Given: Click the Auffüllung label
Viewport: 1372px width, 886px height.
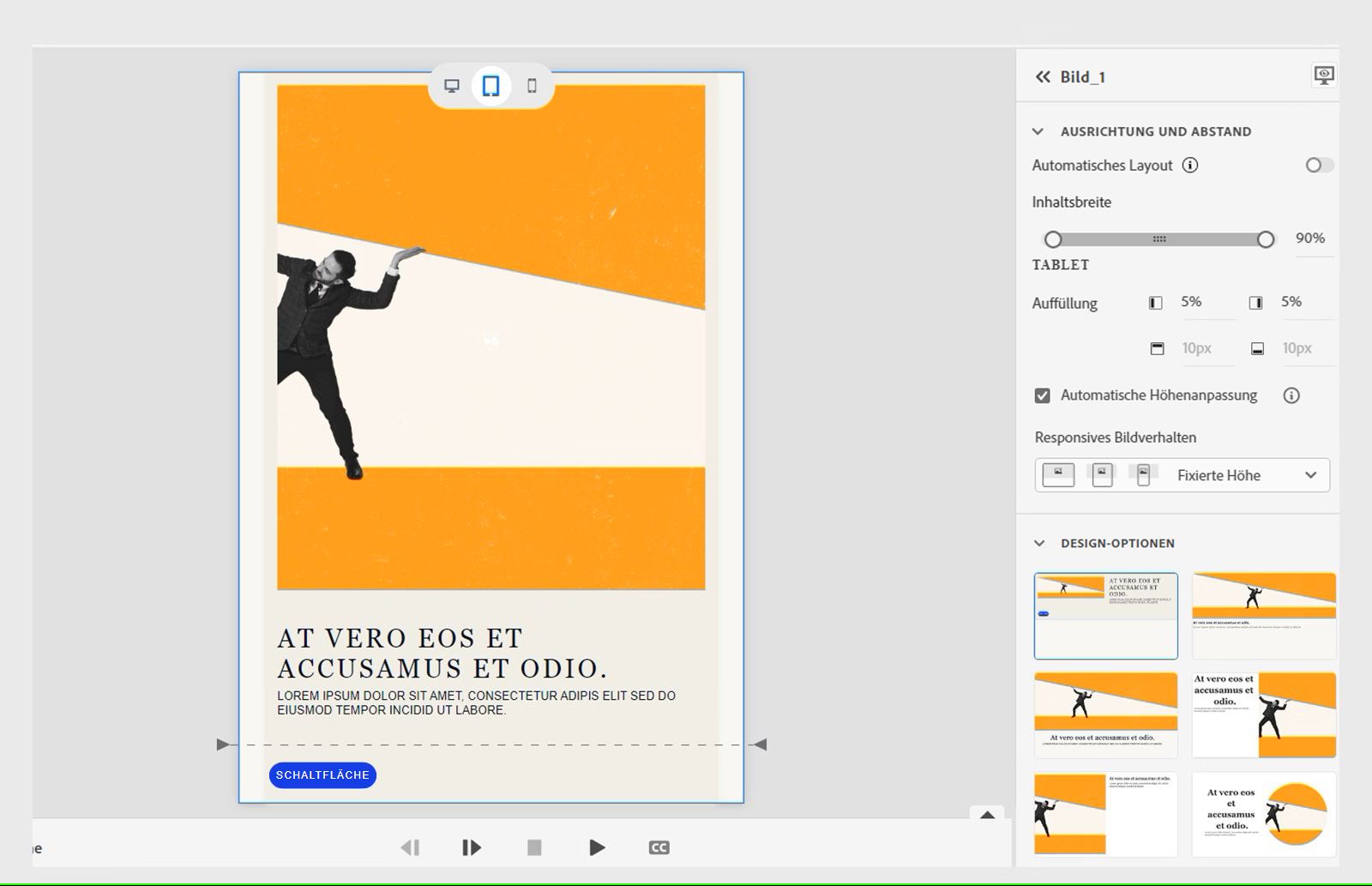Looking at the screenshot, I should click(x=1064, y=304).
